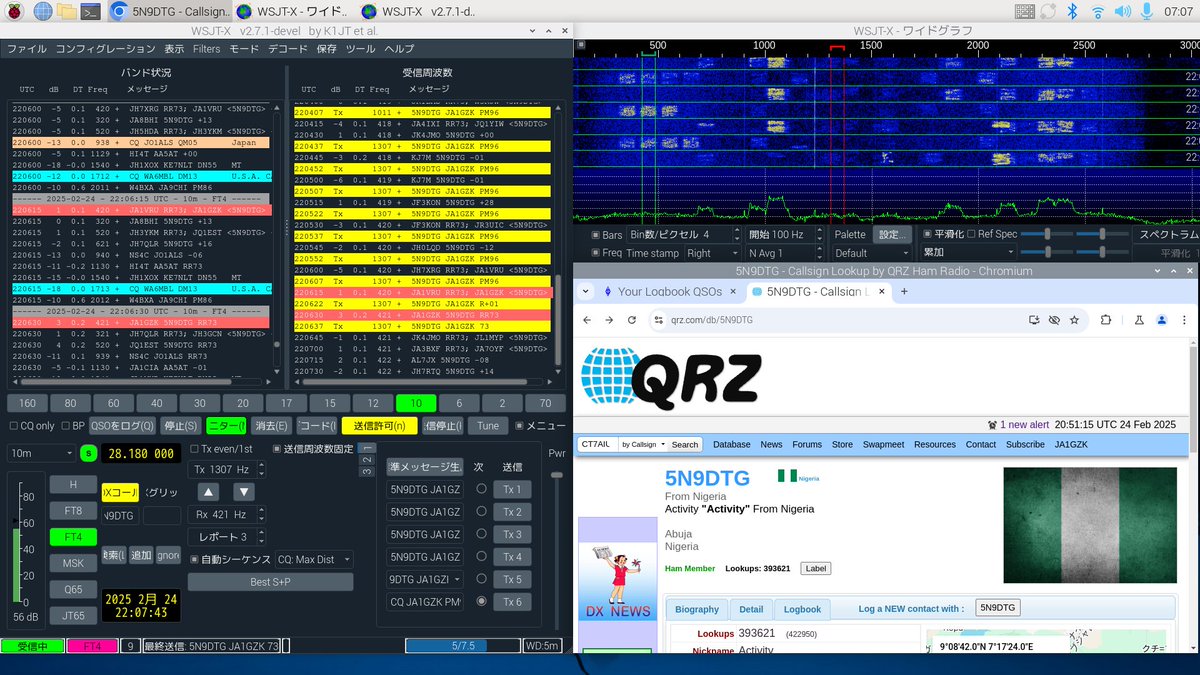The width and height of the screenshot is (1200, 675).
Task: Toggle the BP checkbox
Action: pyautogui.click(x=67, y=426)
